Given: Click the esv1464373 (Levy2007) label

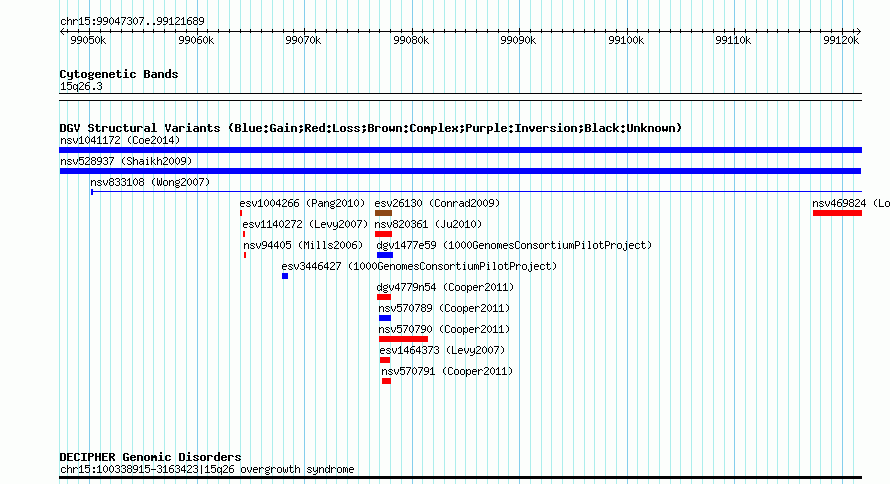Looking at the screenshot, I should coord(442,350).
